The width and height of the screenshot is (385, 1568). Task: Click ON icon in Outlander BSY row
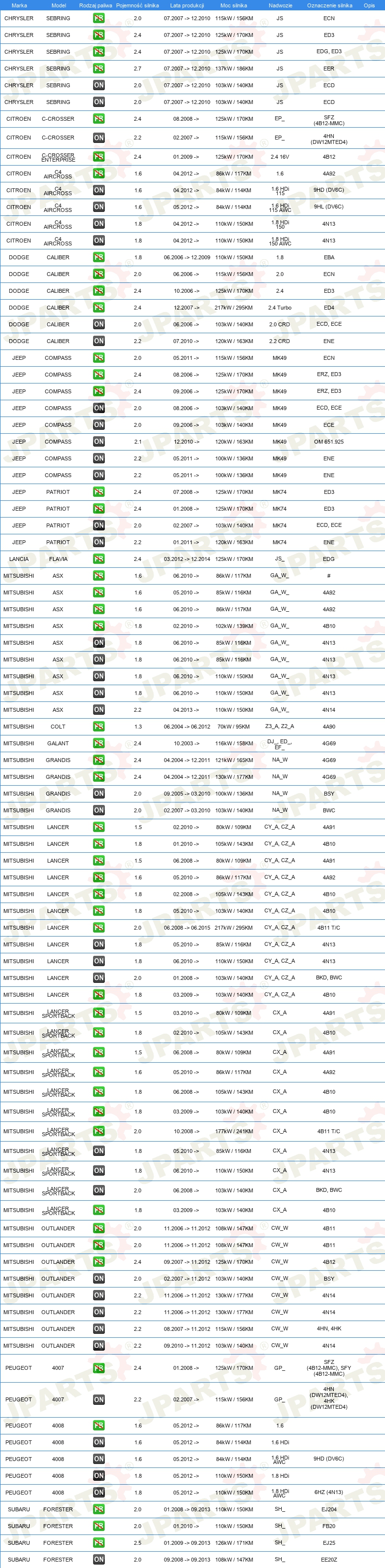(x=98, y=1279)
